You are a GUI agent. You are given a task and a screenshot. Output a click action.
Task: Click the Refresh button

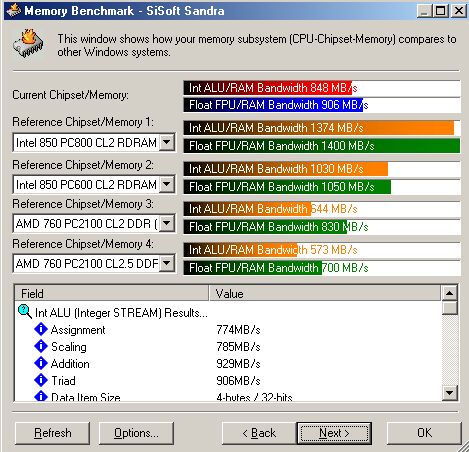click(x=52, y=433)
